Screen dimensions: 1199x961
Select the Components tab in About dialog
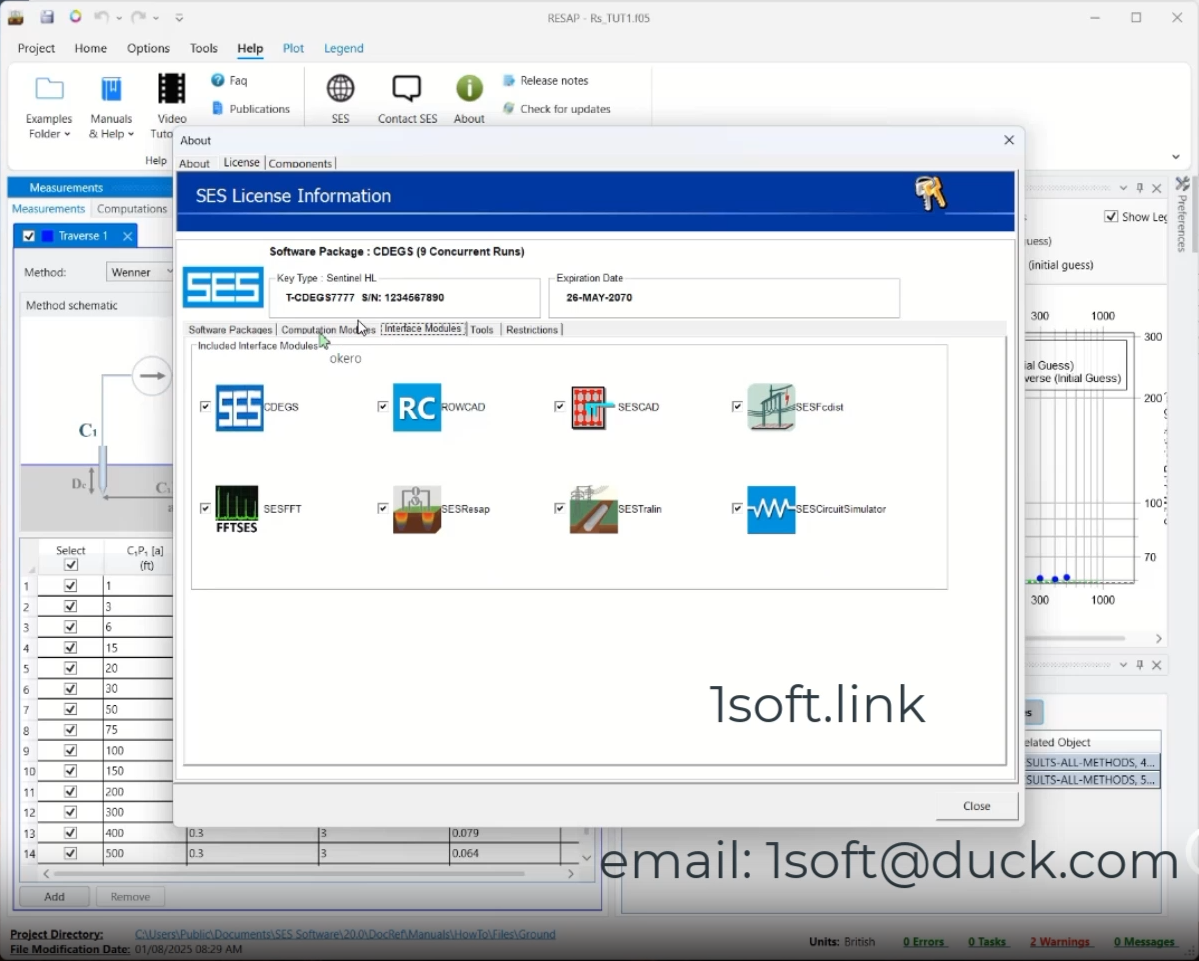[300, 164]
